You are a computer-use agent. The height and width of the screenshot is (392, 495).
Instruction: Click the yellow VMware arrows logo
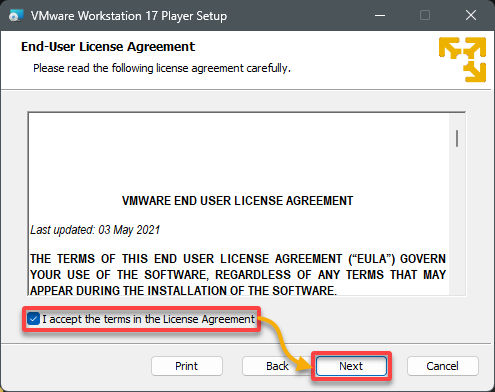463,59
